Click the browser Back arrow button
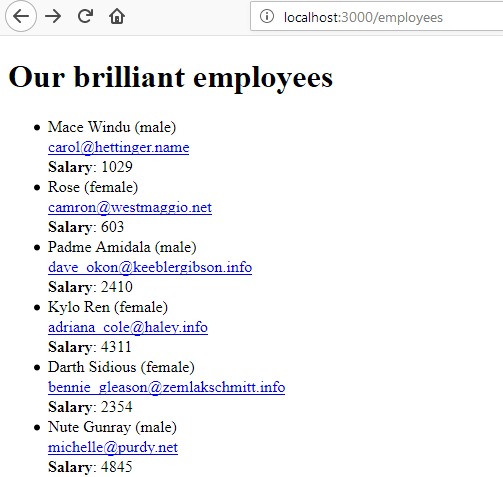This screenshot has width=503, height=477. pos(21,16)
